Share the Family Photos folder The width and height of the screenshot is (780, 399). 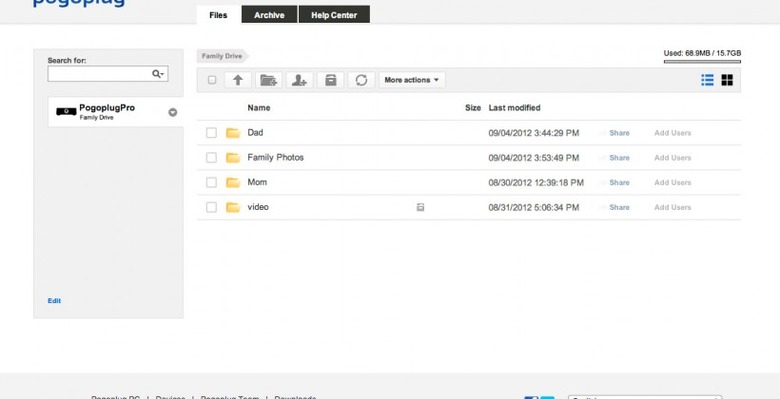(x=619, y=158)
